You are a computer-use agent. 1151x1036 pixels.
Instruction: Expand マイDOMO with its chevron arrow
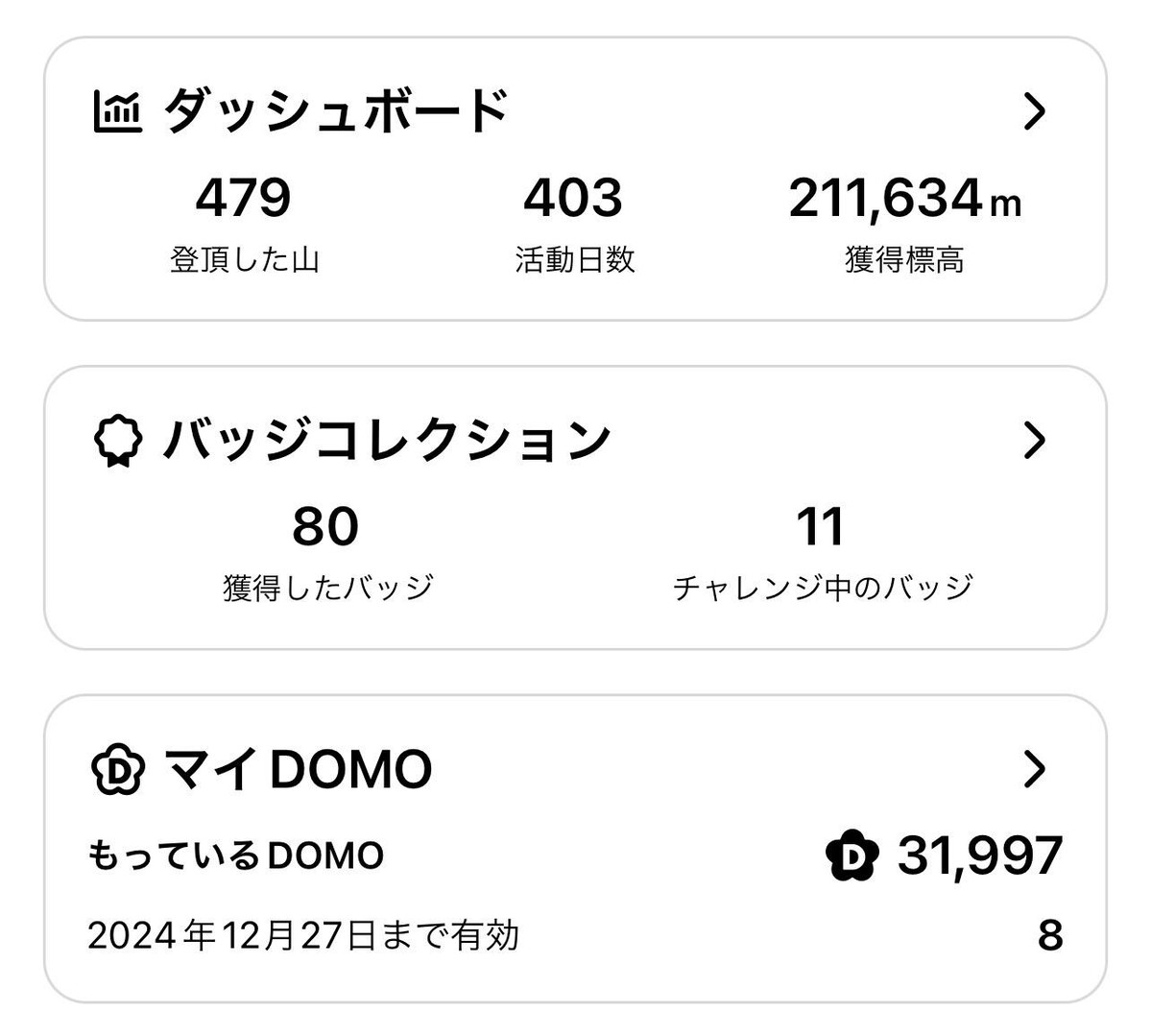click(x=1034, y=767)
